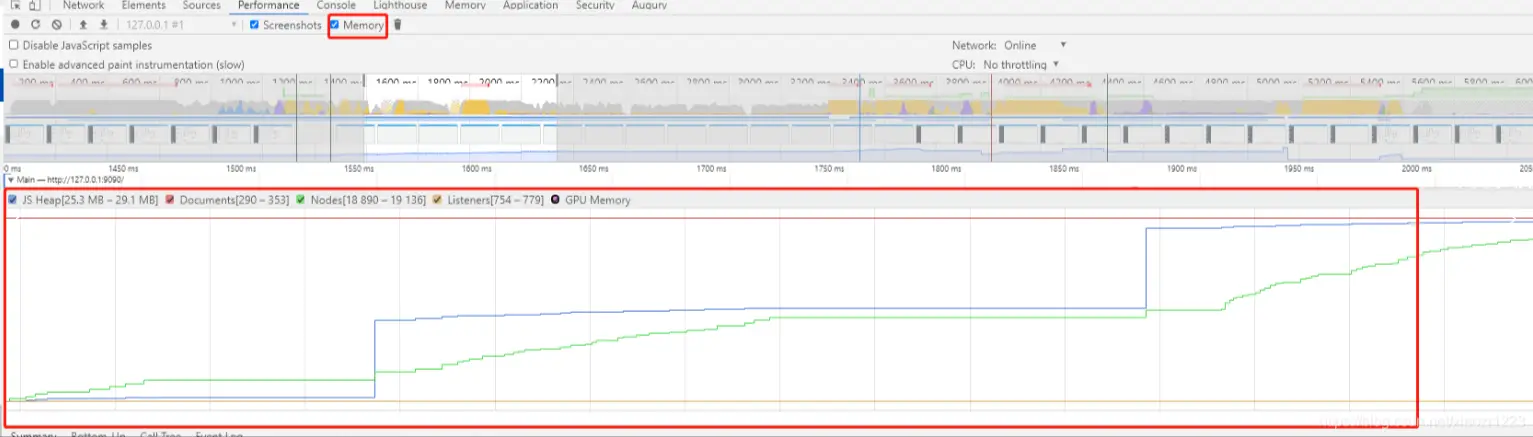Viewport: 1533px width, 437px height.
Task: Hide the JS Heap counter line
Action: [x=12, y=200]
